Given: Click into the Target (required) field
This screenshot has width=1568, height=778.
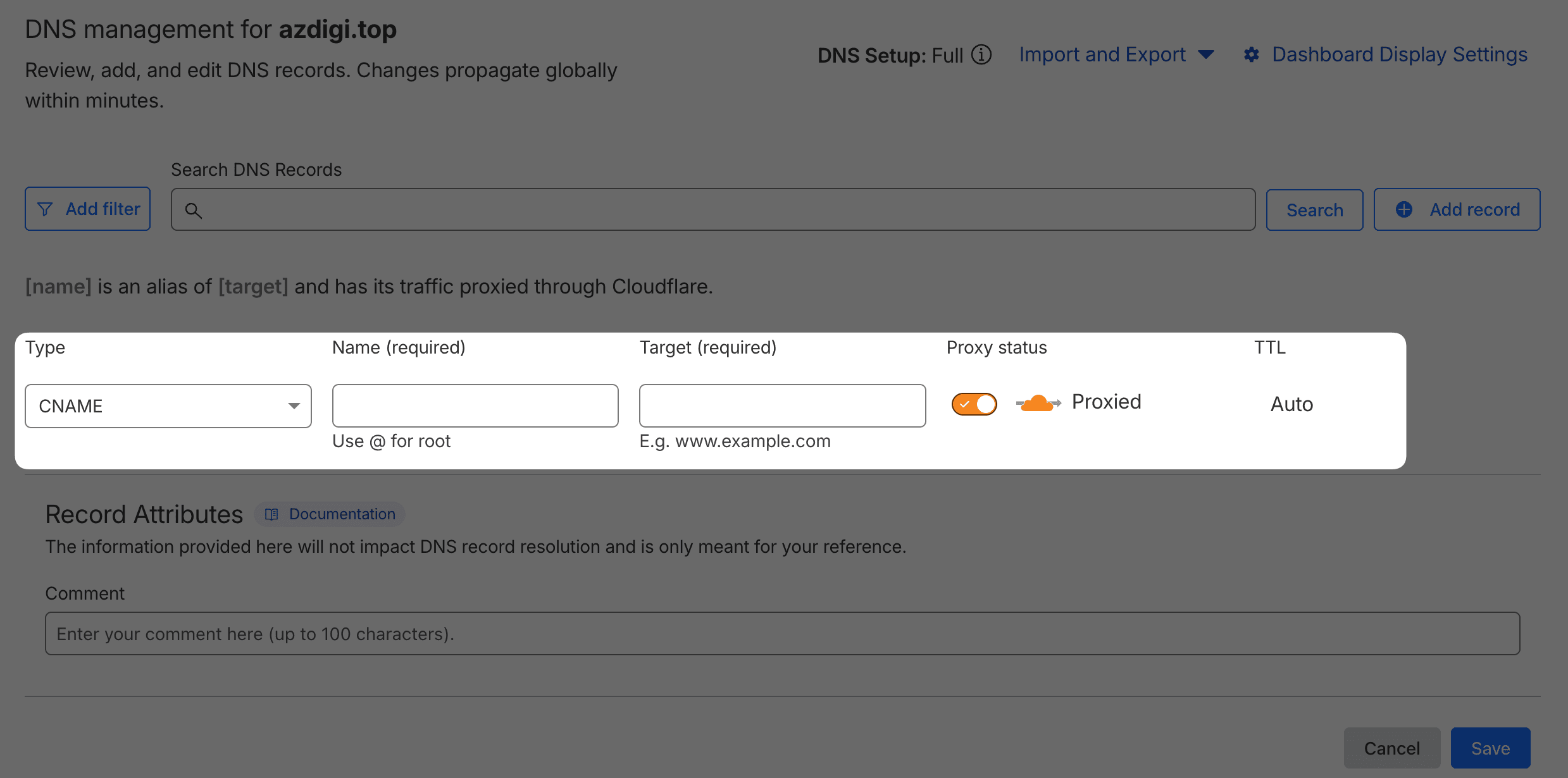Looking at the screenshot, I should (x=782, y=406).
